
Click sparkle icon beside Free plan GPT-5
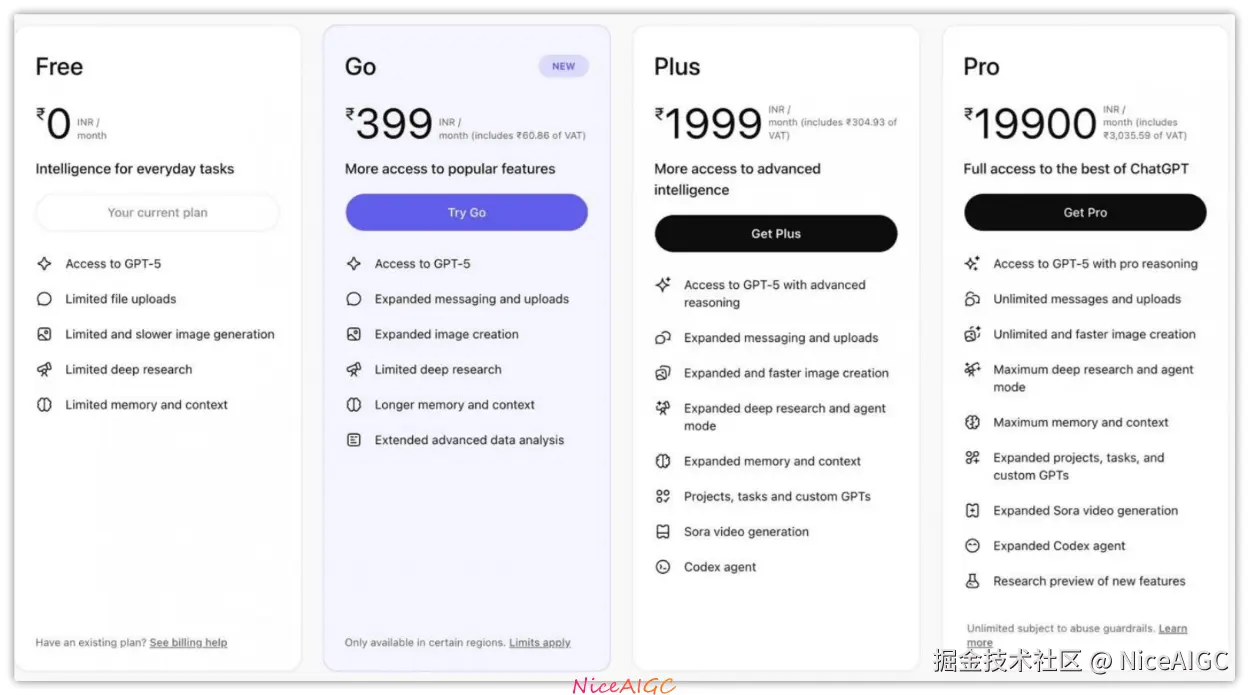tap(44, 264)
